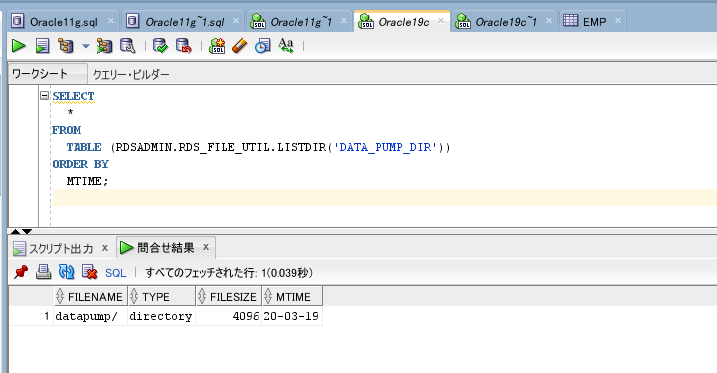Close the Oracle11g.sql tab
Viewport: 717px width, 373px height.
pos(111,21)
